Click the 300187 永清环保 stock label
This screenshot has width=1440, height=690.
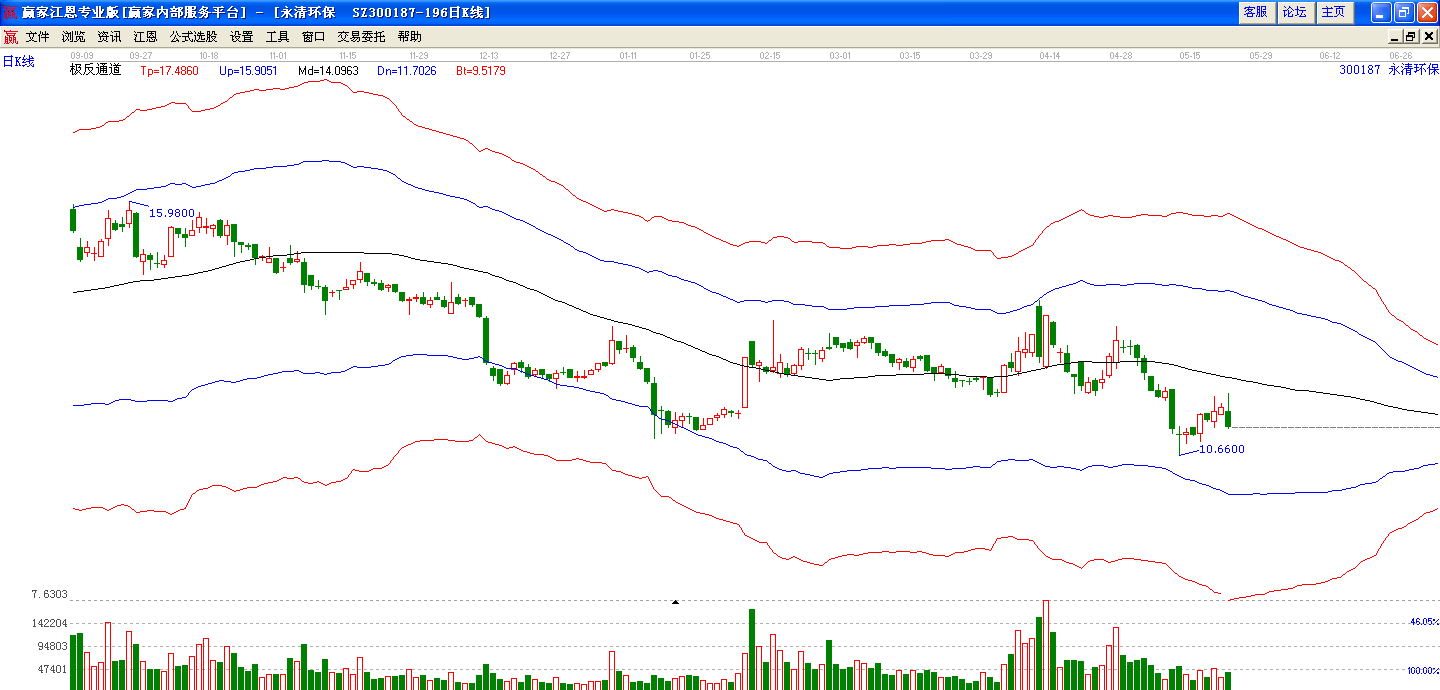(1388, 71)
